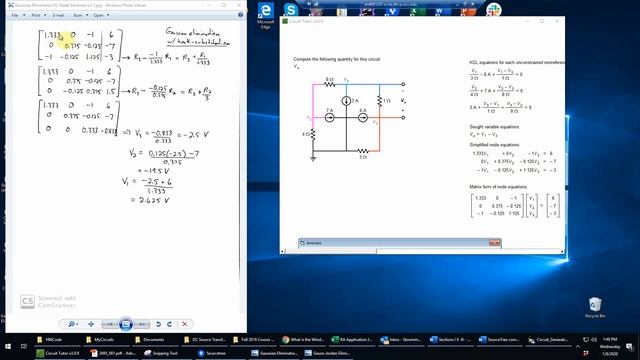This screenshot has height=360, width=640.
Task: Switch to DC Source Transf... taskbar item
Action: 205,340
